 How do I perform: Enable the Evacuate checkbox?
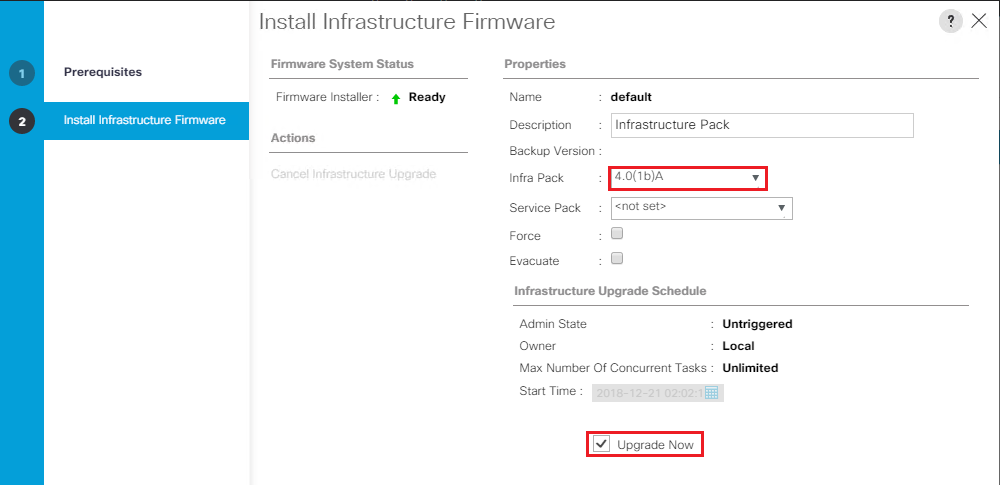tap(617, 259)
